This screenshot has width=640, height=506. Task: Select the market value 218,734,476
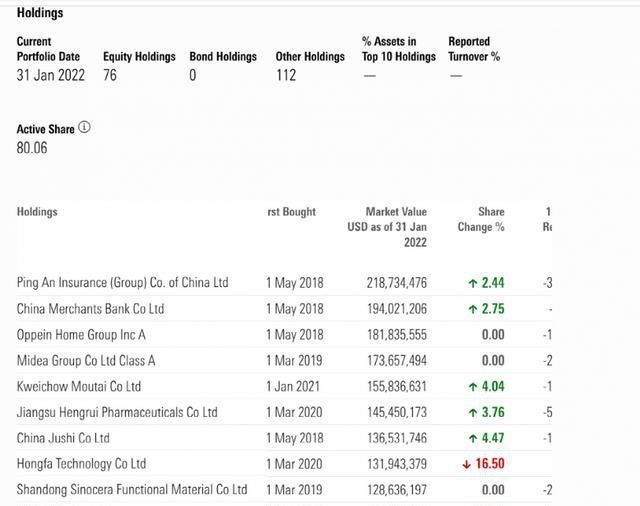point(397,282)
